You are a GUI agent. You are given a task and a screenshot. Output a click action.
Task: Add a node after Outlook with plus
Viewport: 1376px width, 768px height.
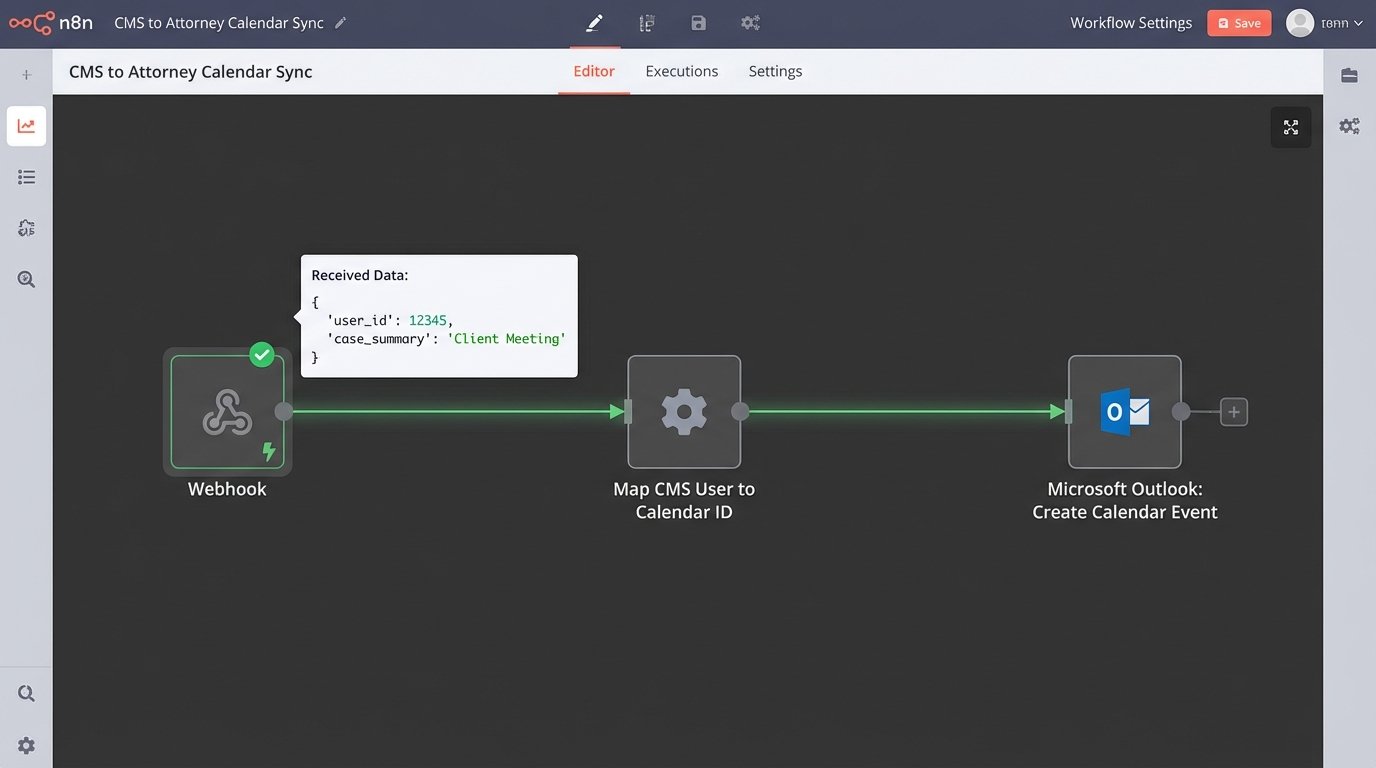[x=1234, y=412]
